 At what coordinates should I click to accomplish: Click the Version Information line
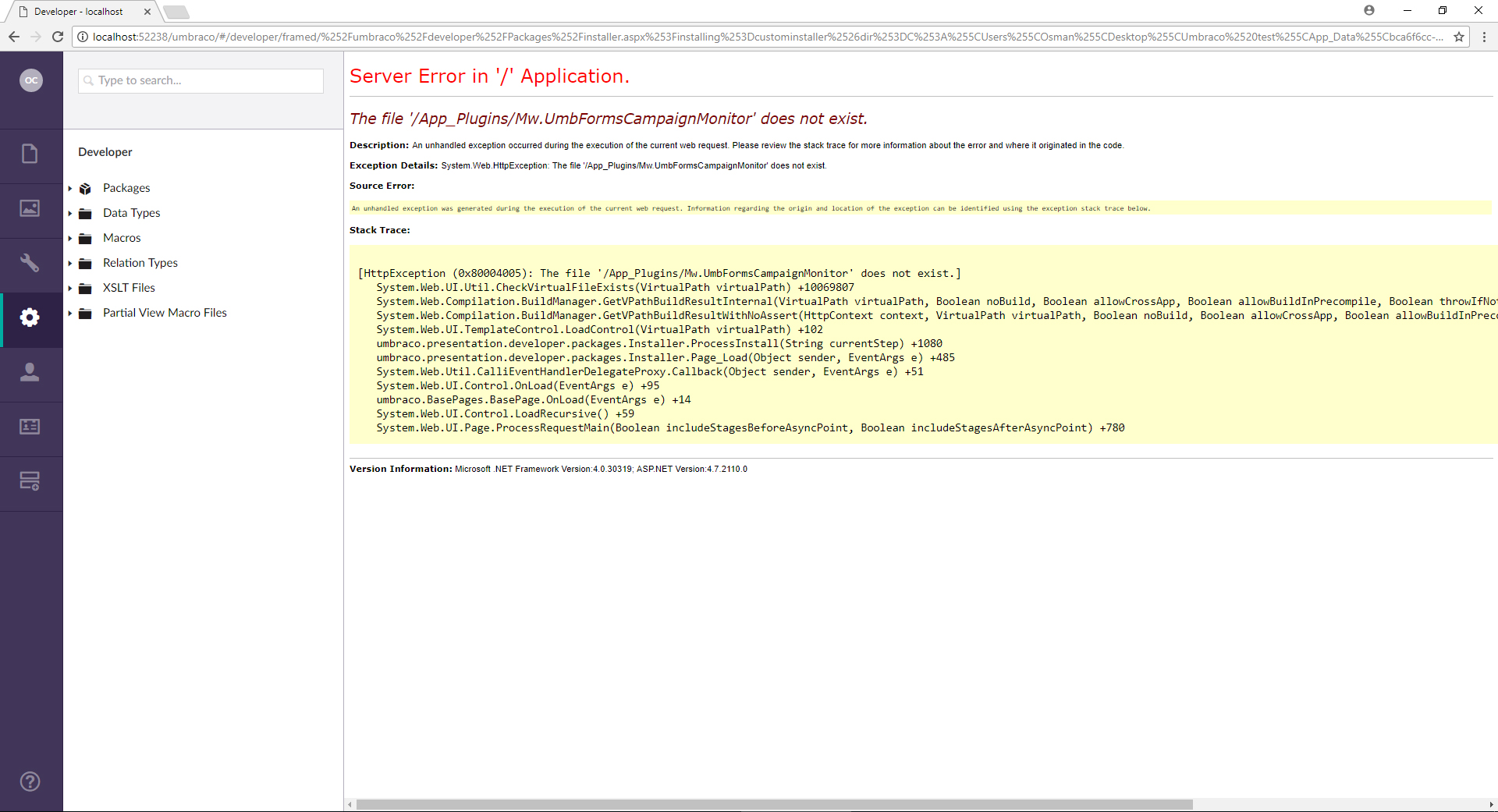tap(548, 469)
